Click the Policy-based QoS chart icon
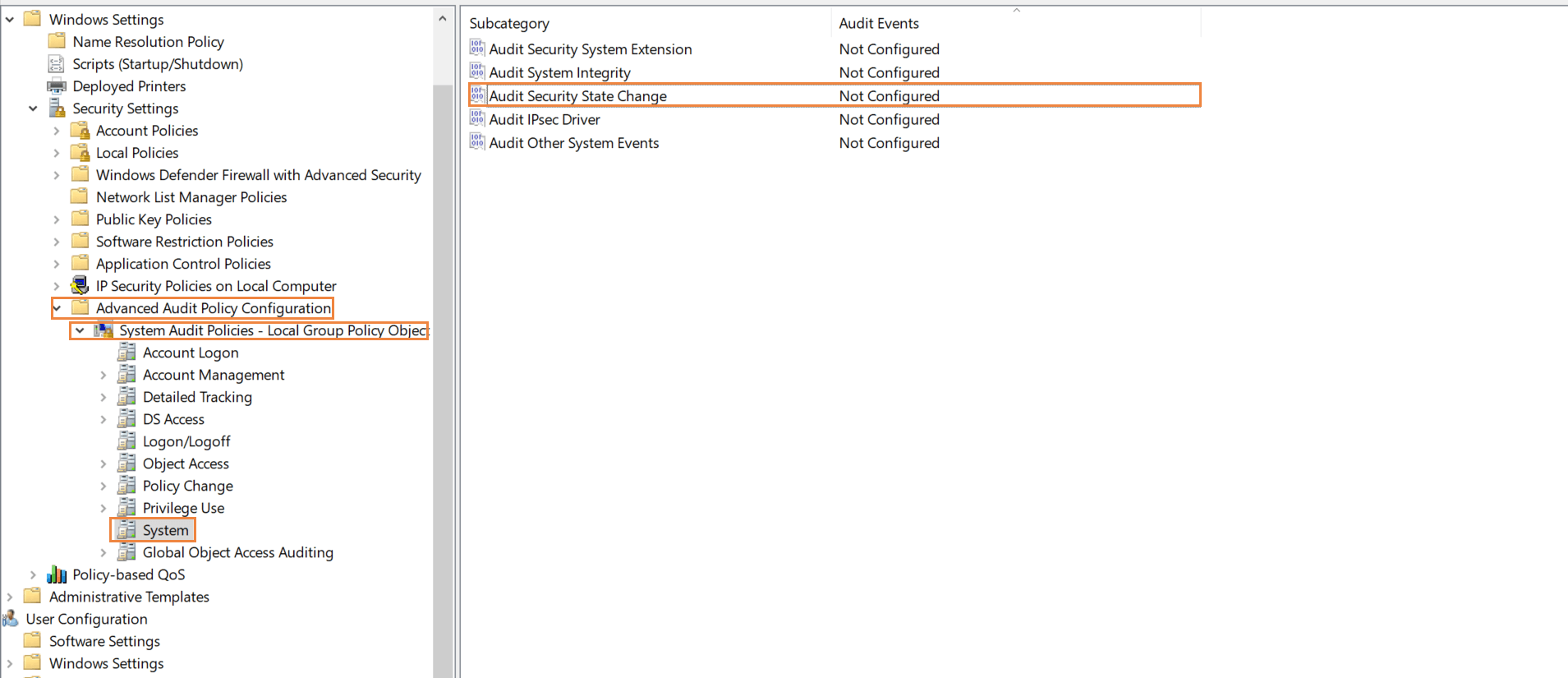Viewport: 1568px width, 678px height. [57, 574]
